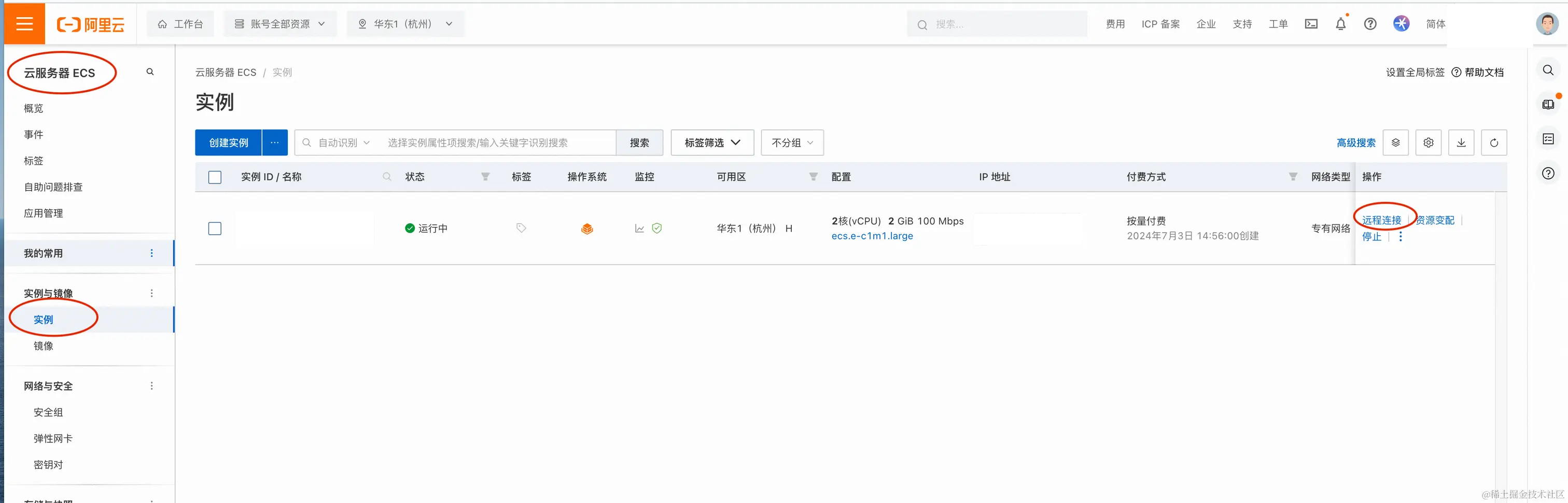The height and width of the screenshot is (503, 1568).
Task: Expand the 不分组 grouping dropdown
Action: click(x=792, y=142)
